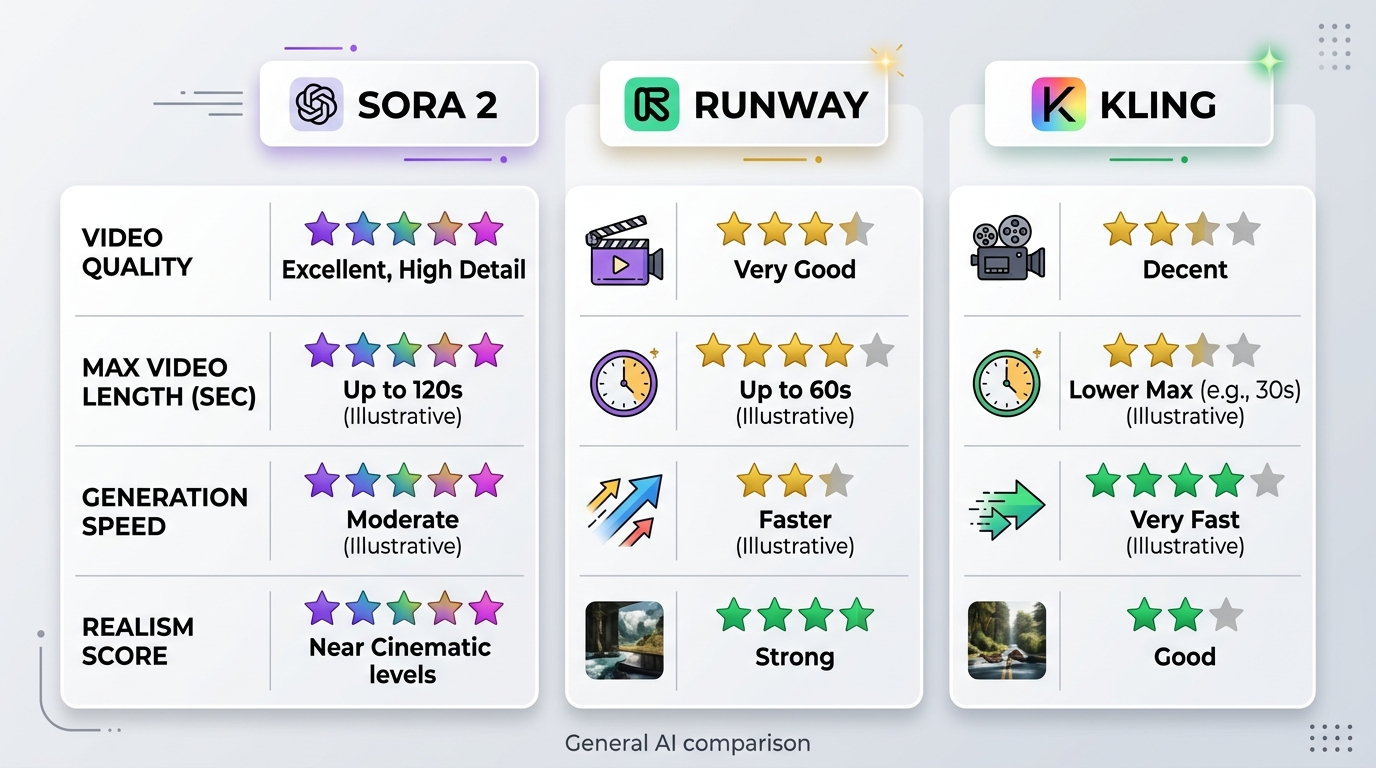This screenshot has height=768, width=1376.
Task: Click the GENERATION SPEED row label
Action: point(164,511)
